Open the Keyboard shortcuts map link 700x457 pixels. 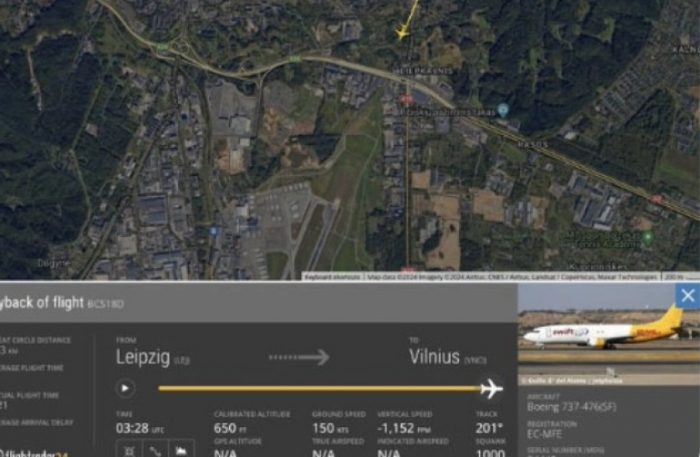coord(333,277)
